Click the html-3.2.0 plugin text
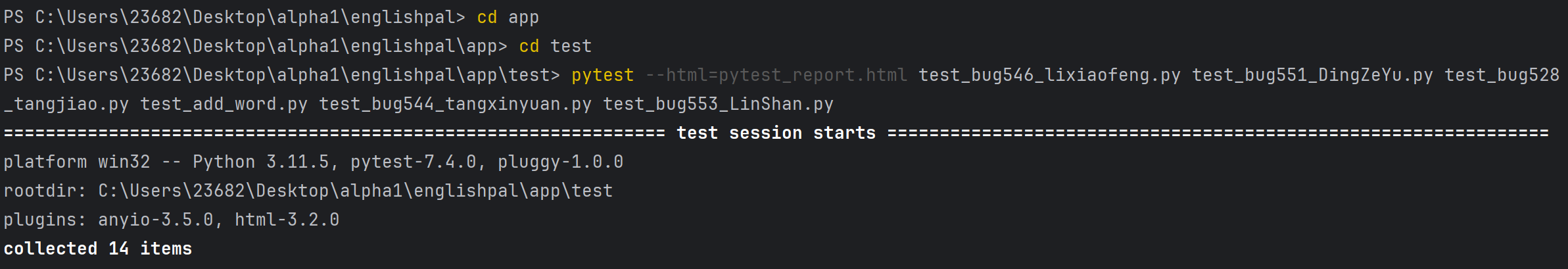Viewport: 1568px width, 269px height. 287,220
